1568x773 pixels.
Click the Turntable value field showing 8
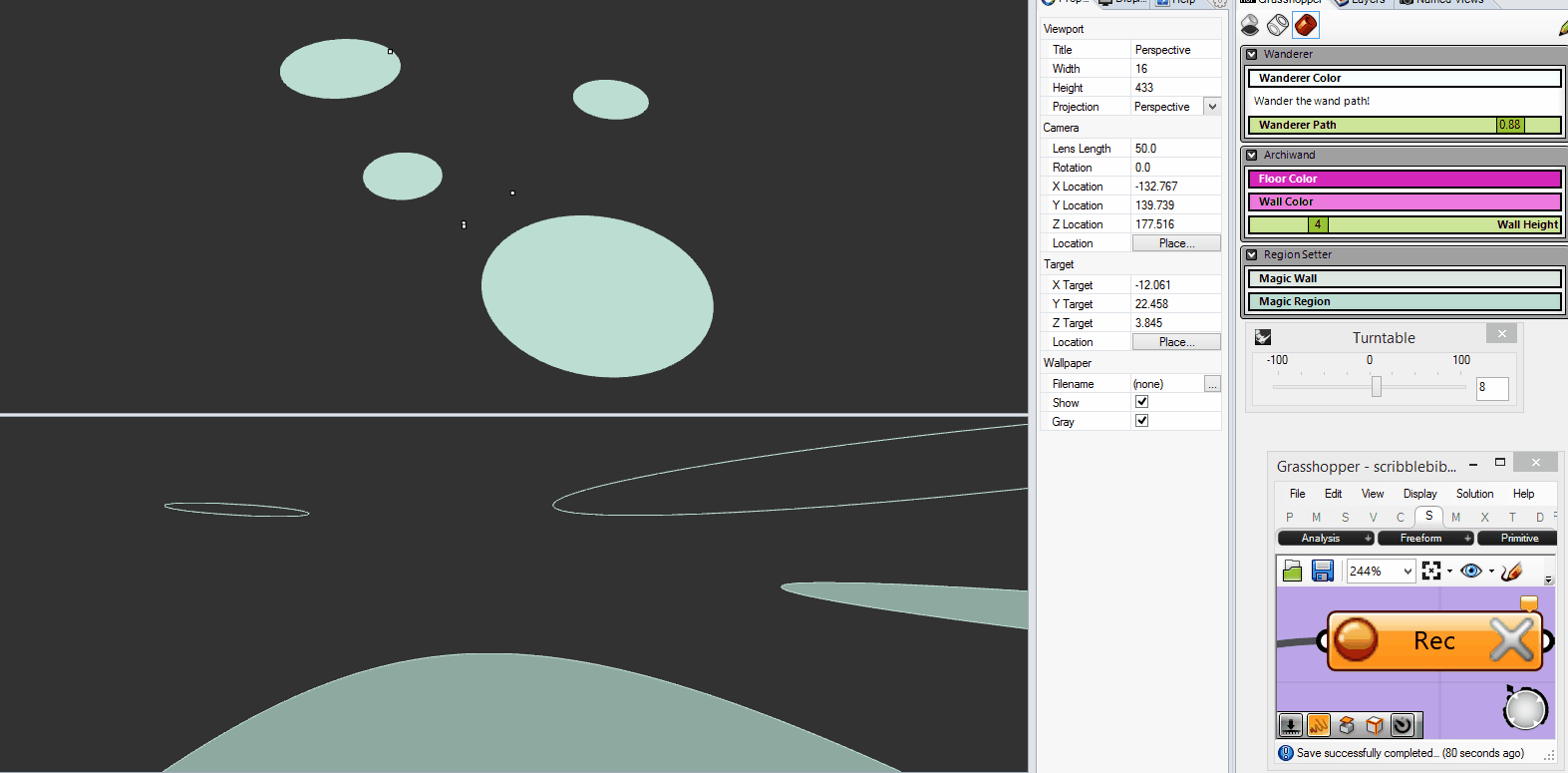click(x=1492, y=388)
